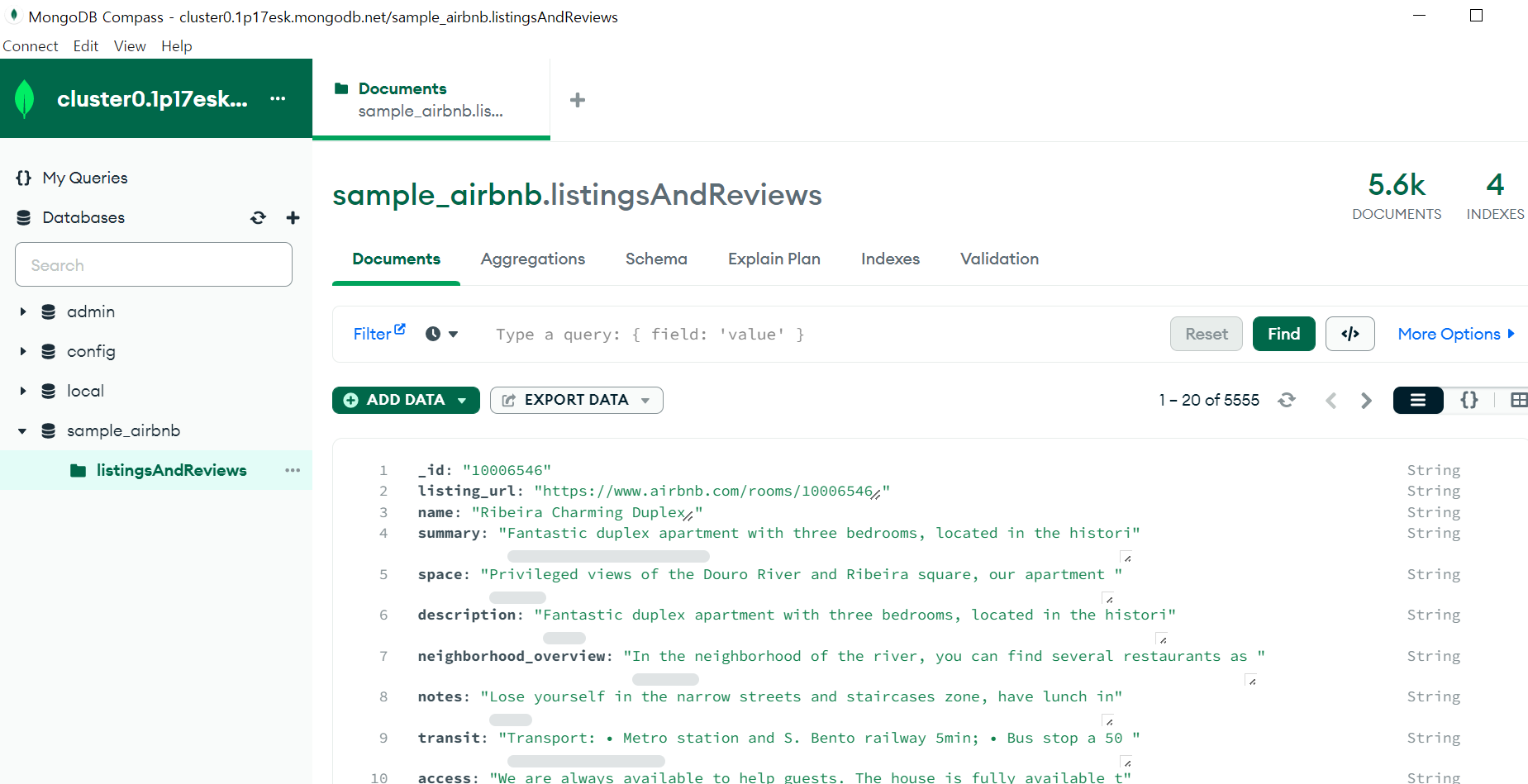The width and height of the screenshot is (1528, 784).
Task: Select the Documents collection tab
Action: coord(396,259)
